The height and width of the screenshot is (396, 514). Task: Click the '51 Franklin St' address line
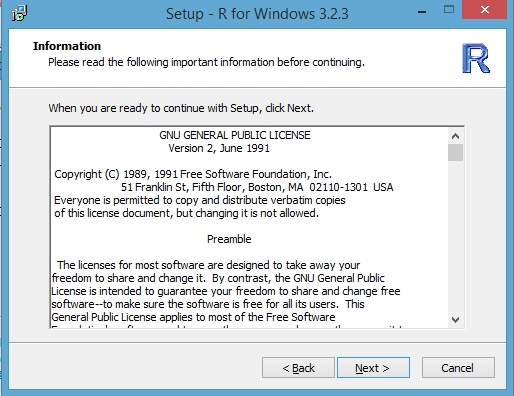(x=257, y=187)
